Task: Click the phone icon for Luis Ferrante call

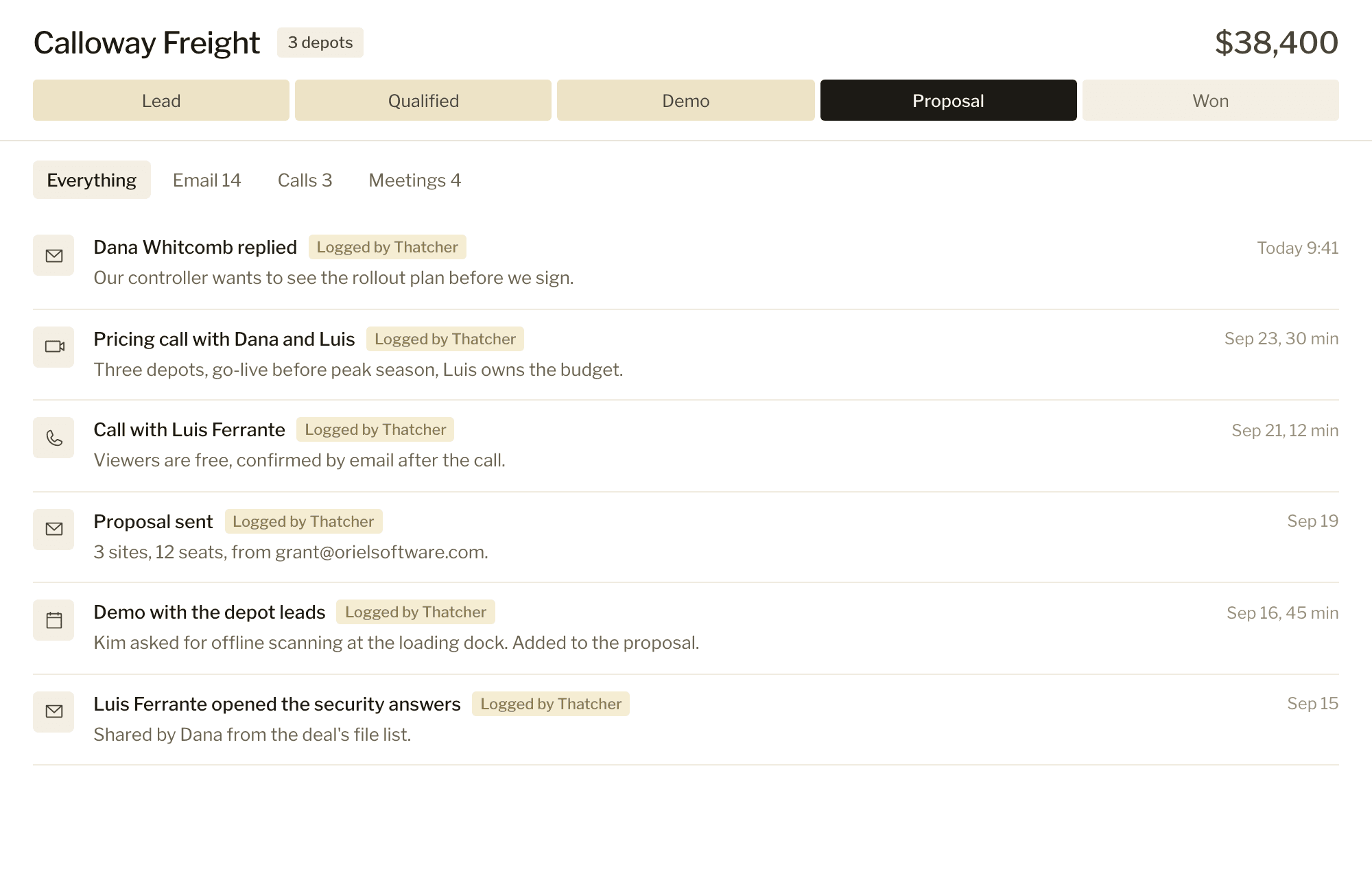Action: click(x=54, y=438)
